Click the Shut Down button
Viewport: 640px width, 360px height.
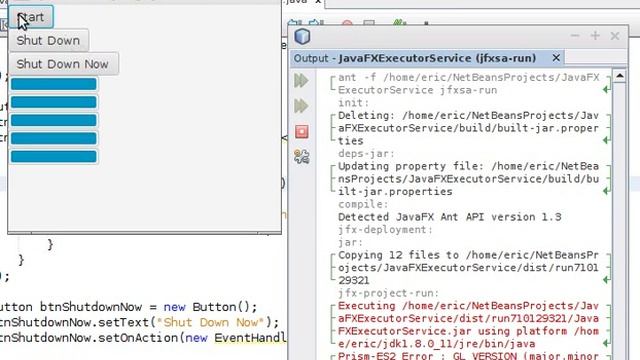pos(48,40)
